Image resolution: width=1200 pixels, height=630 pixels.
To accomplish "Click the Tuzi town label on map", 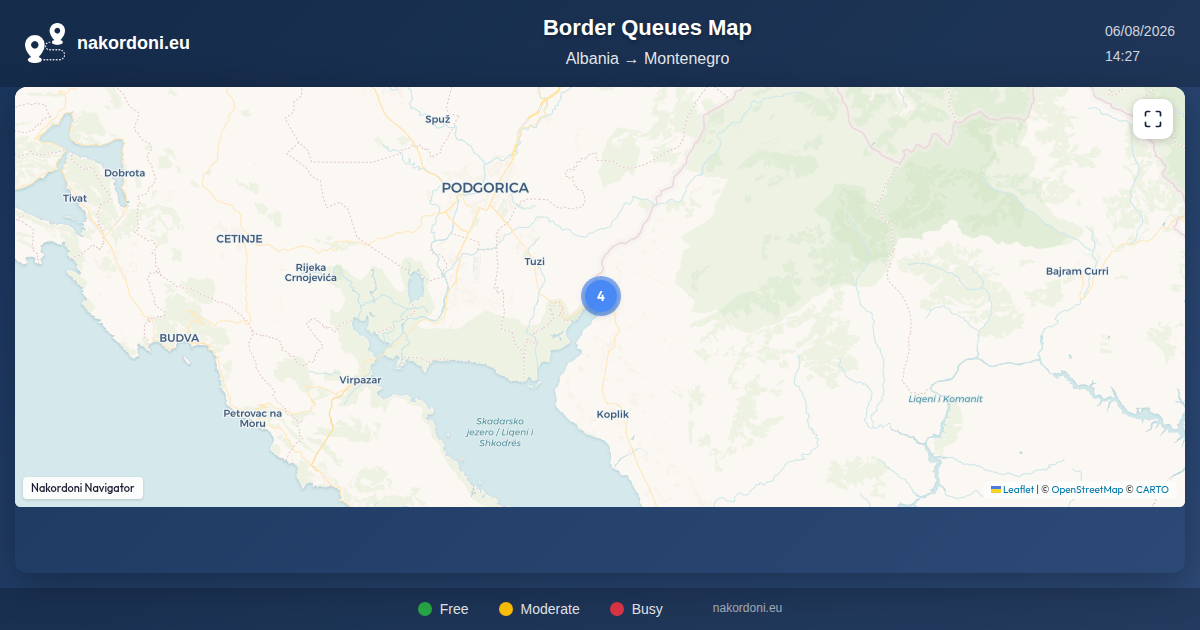I will click(535, 261).
